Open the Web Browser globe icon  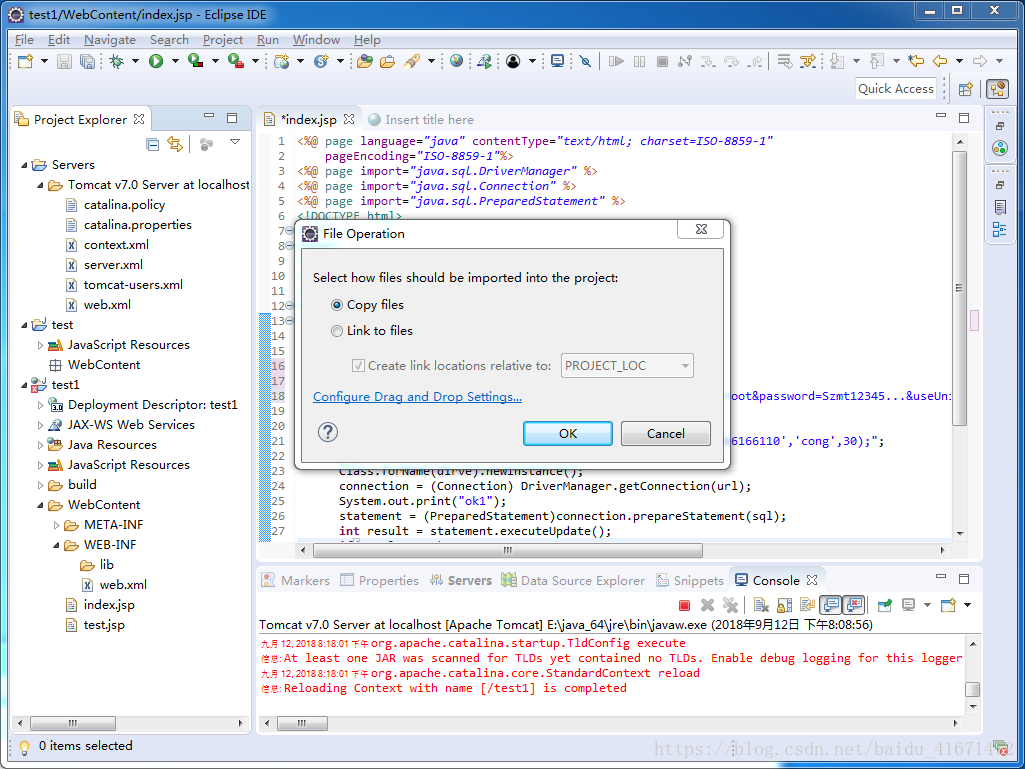(456, 61)
